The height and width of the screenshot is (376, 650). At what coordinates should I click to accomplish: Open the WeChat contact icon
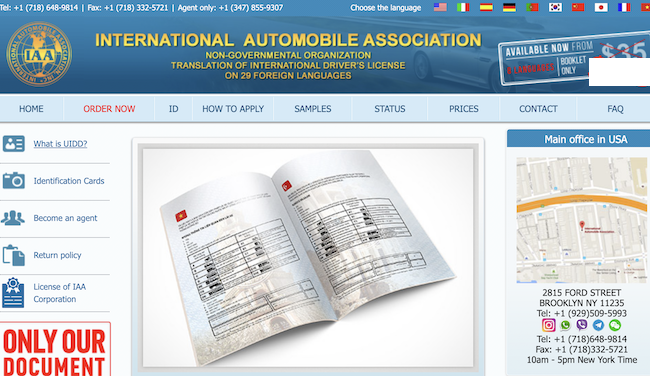click(615, 325)
